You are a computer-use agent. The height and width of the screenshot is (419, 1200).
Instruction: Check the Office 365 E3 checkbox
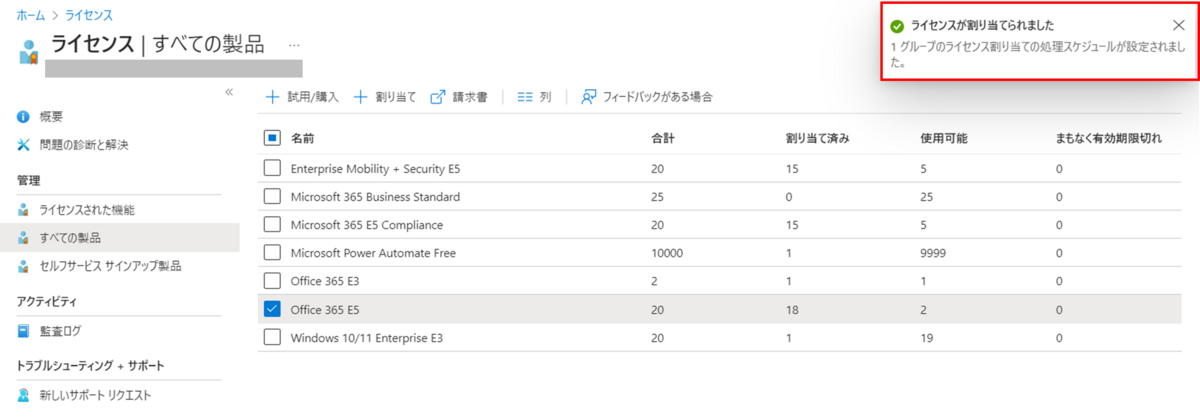(272, 282)
